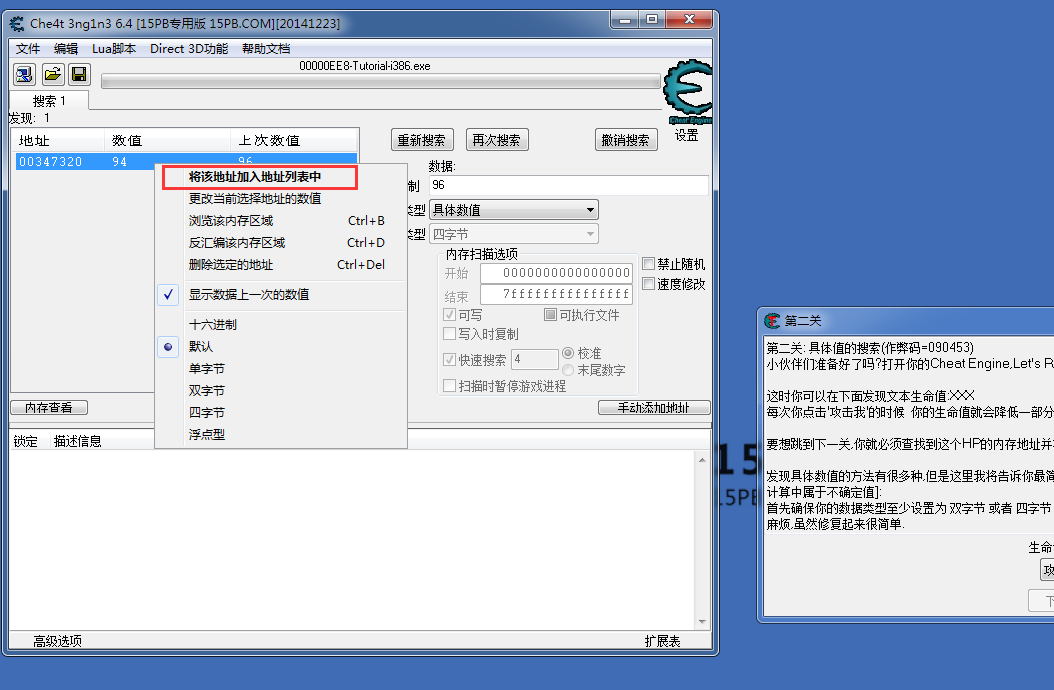
Task: Select 浮点型 in context menu
Action: pos(280,435)
